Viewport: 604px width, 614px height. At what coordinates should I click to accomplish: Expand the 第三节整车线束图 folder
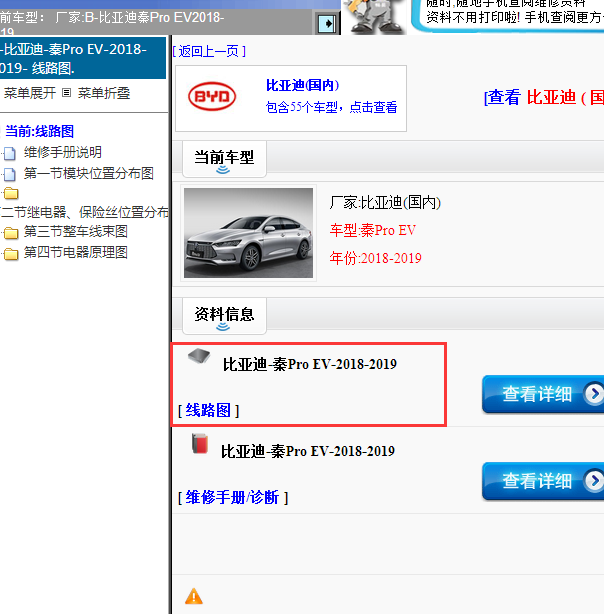[76, 231]
